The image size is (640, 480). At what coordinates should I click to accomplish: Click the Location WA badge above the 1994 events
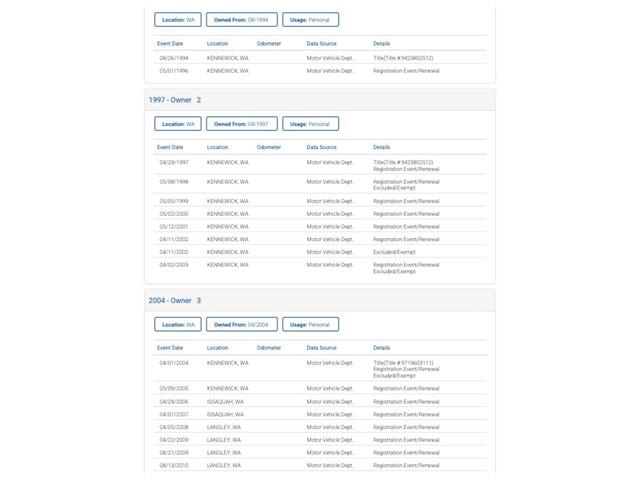(x=178, y=20)
